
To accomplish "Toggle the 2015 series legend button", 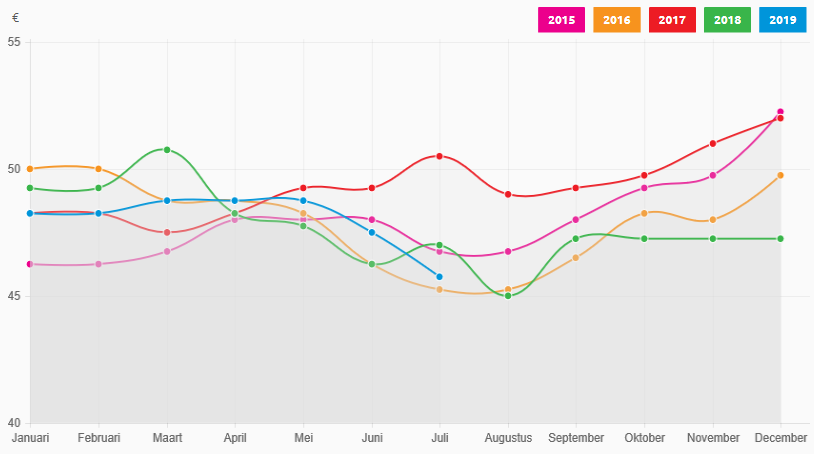I will pyautogui.click(x=561, y=20).
